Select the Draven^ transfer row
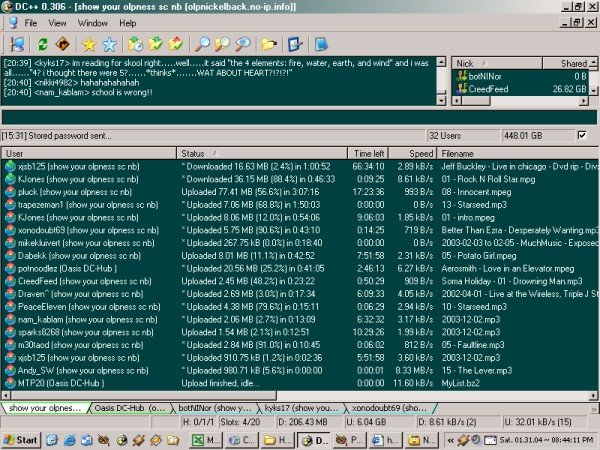The width and height of the screenshot is (600, 450). [x=299, y=294]
